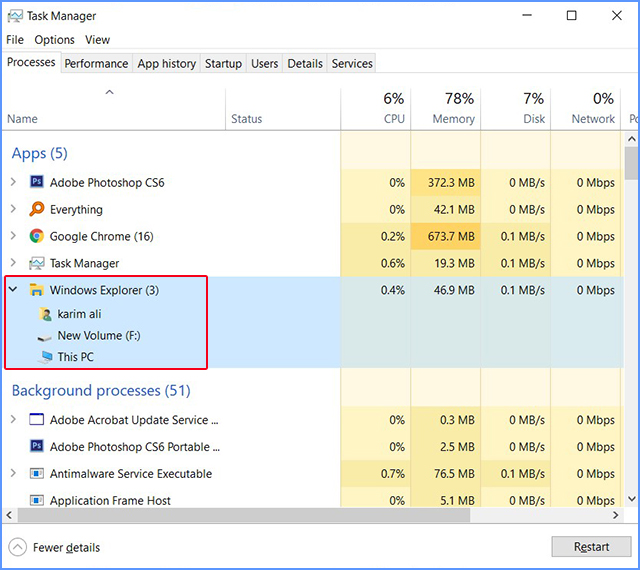
Task: Expand the Task Manager process row
Action: tap(13, 263)
